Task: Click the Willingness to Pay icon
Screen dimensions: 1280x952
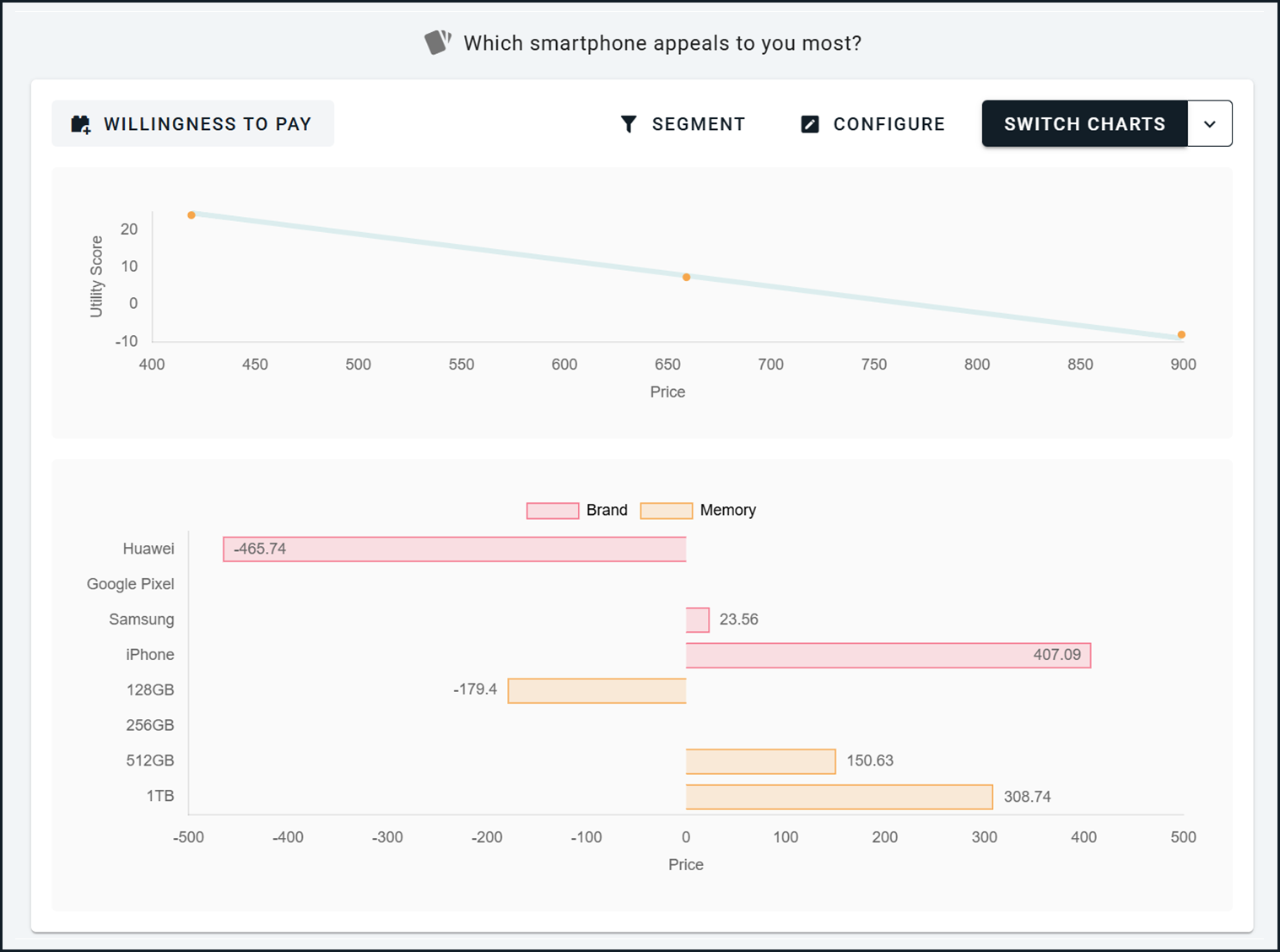Action: coord(81,124)
